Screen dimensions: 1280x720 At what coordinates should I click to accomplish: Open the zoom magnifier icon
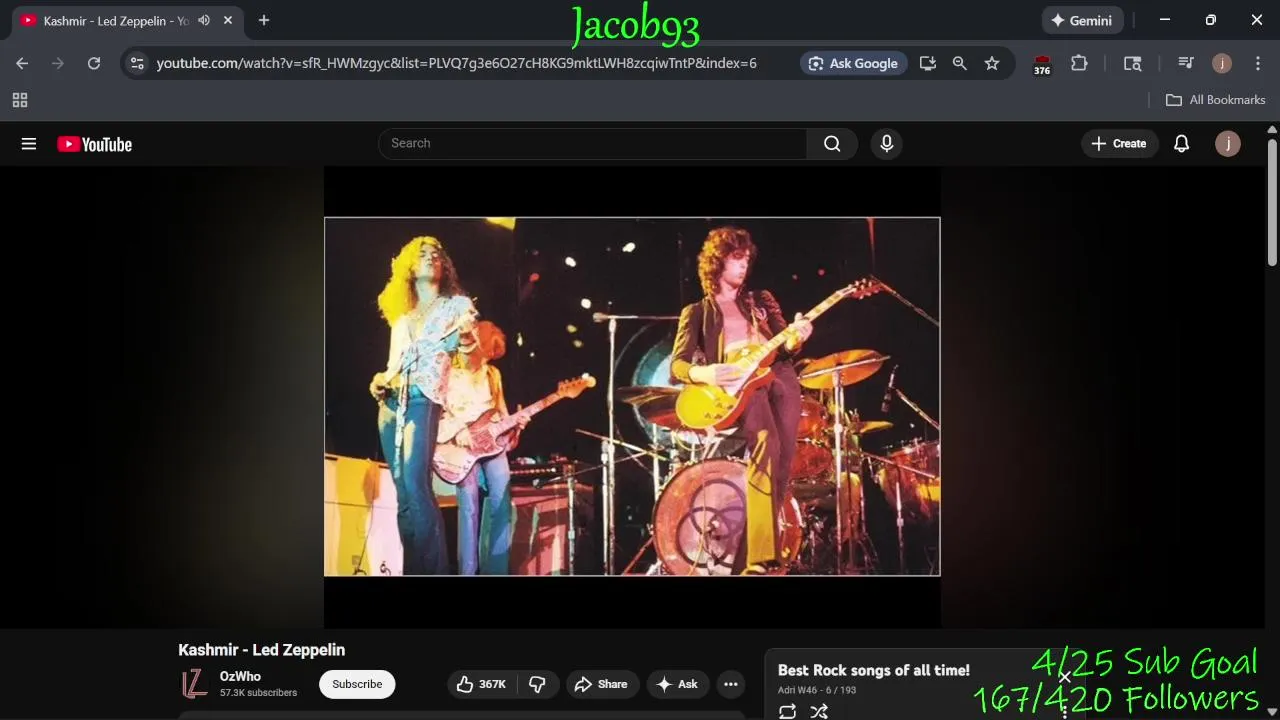point(960,63)
